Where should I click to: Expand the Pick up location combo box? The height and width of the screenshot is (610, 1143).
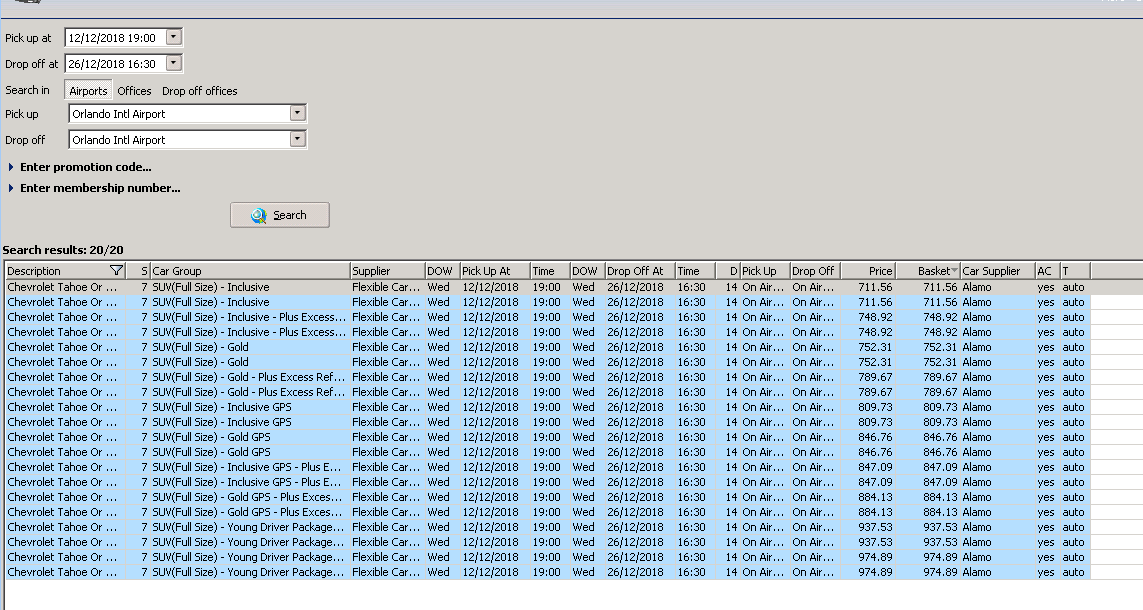click(x=297, y=113)
